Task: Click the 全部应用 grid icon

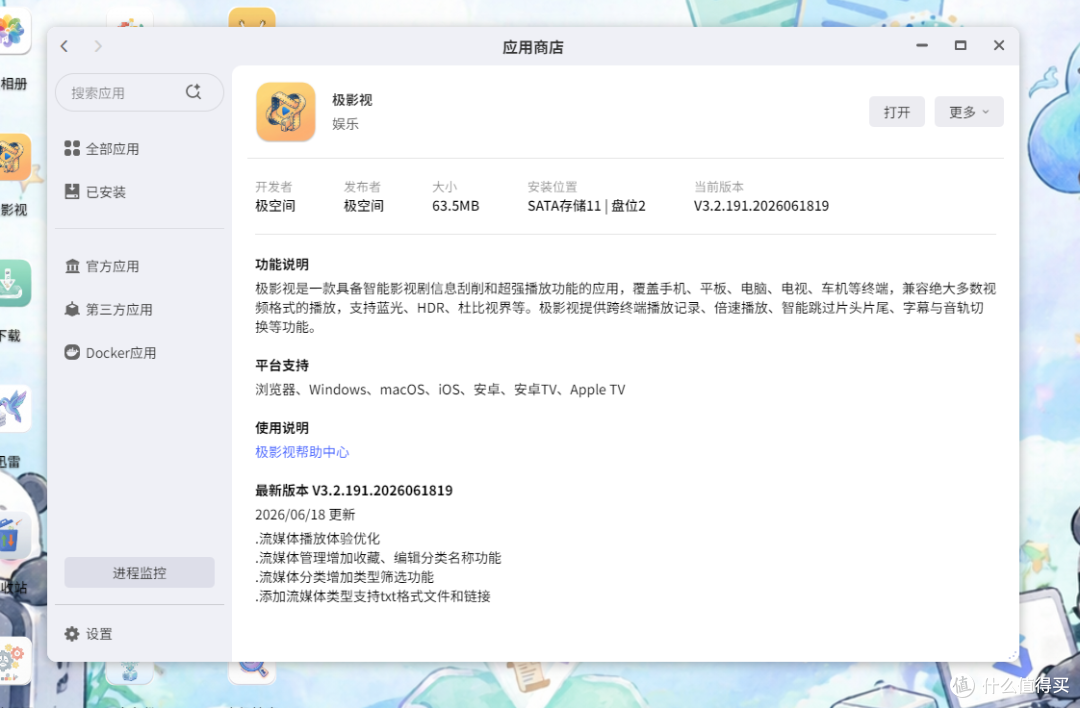Action: (x=72, y=149)
